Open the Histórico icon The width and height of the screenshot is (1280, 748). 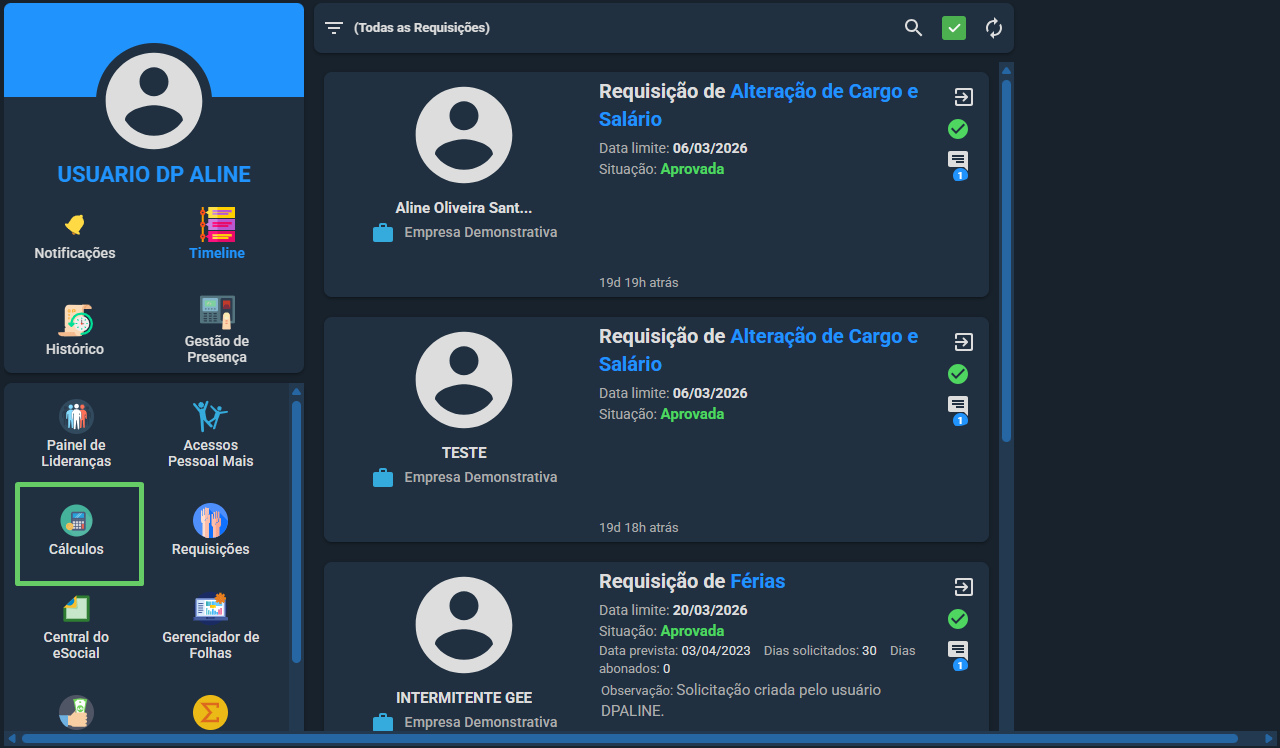[75, 320]
